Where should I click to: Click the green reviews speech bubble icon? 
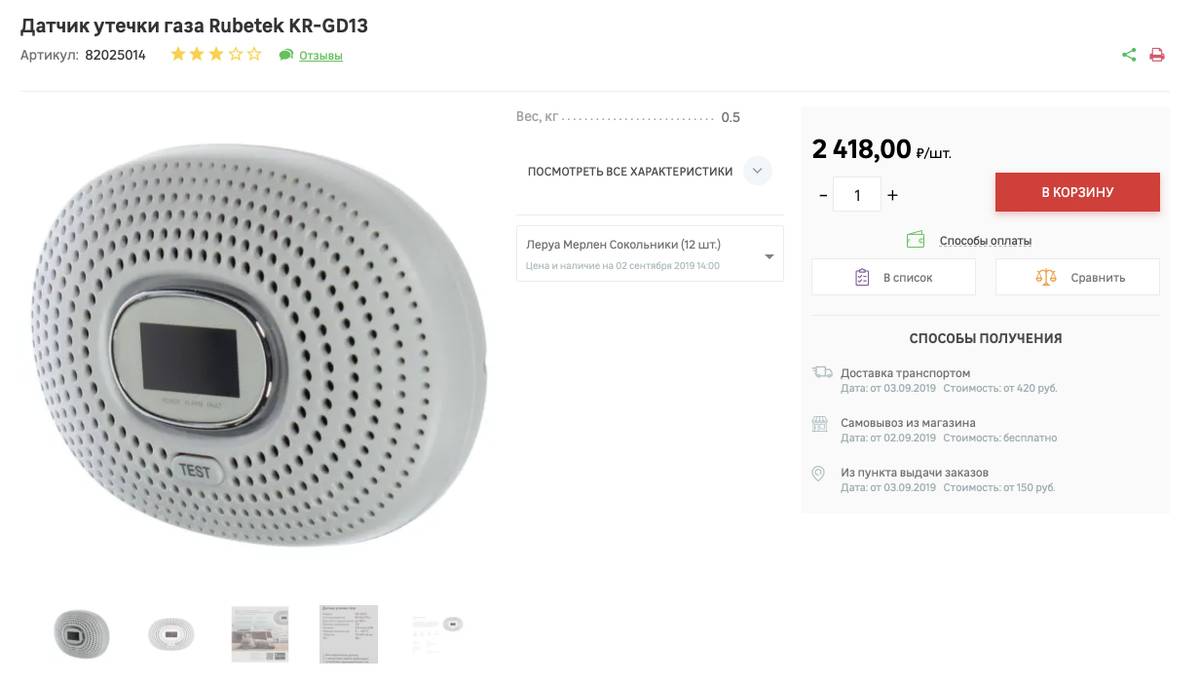click(x=286, y=55)
